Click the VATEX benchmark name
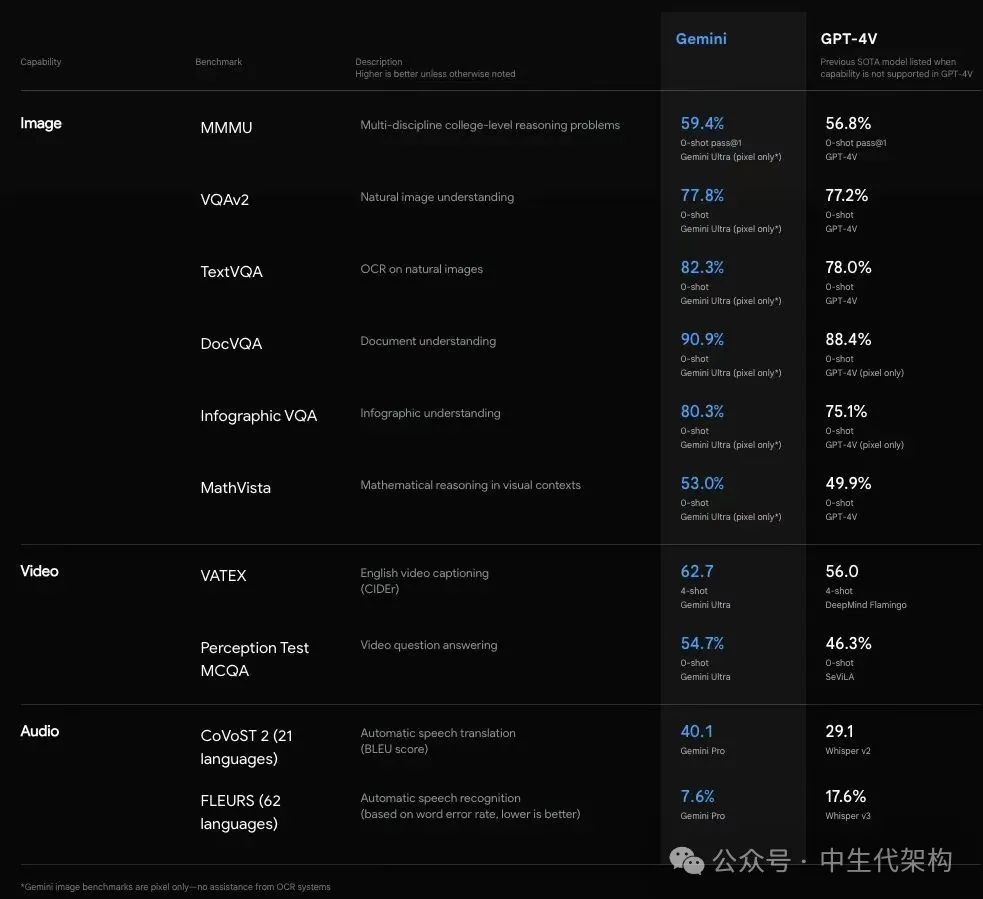 tap(223, 576)
